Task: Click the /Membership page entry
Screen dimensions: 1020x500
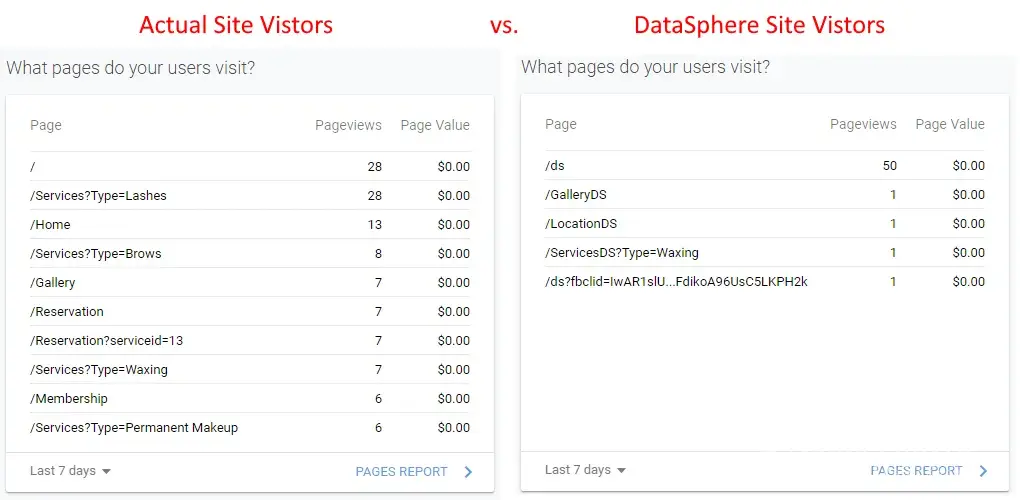Action: pos(69,398)
